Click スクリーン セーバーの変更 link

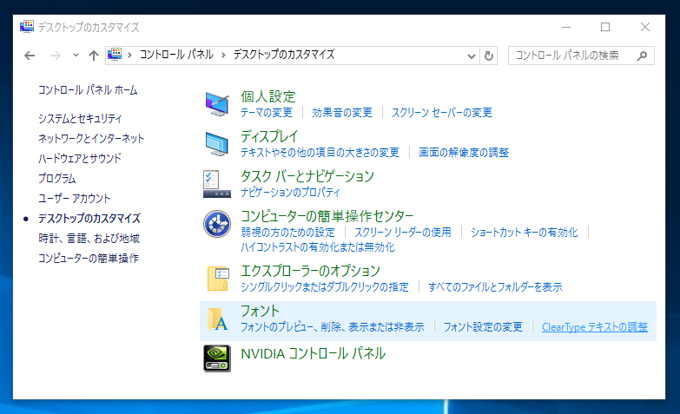coord(442,113)
